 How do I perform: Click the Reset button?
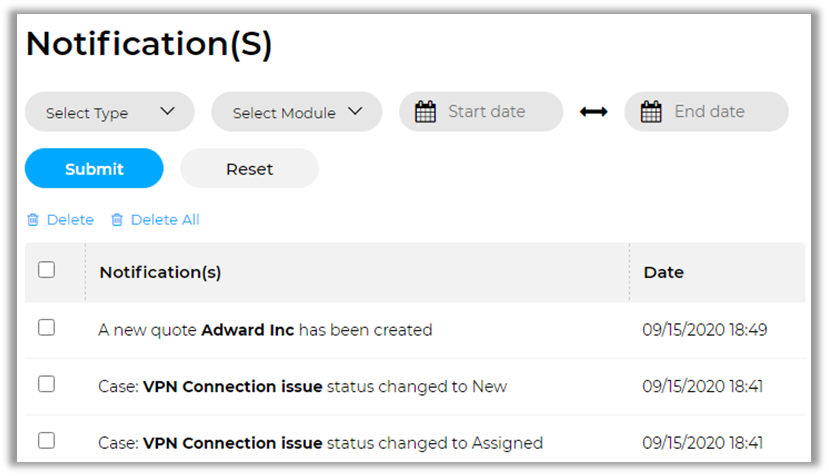[249, 169]
